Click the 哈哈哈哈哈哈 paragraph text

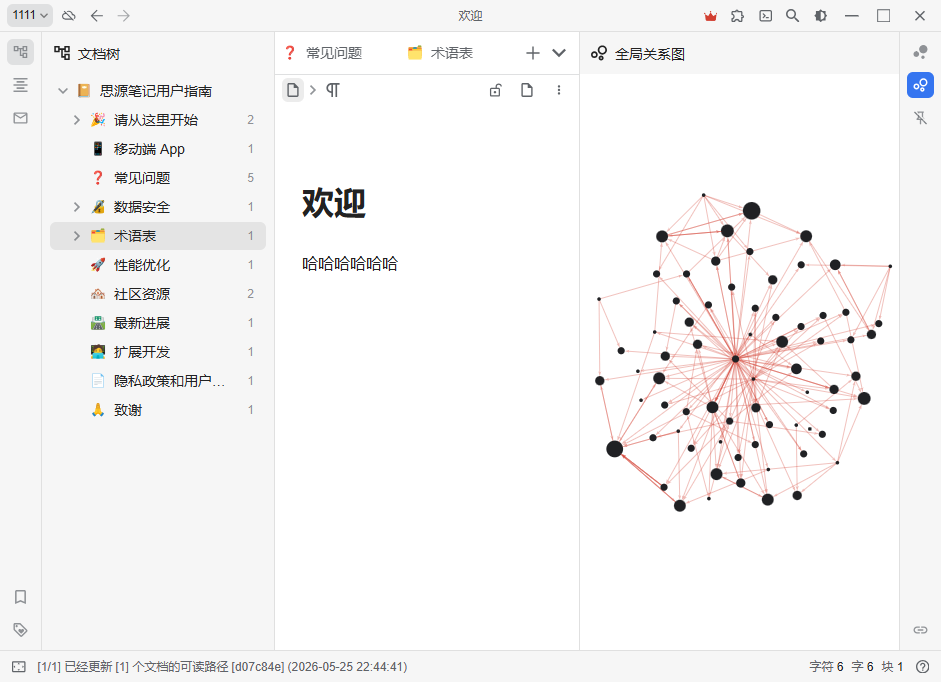pos(350,264)
